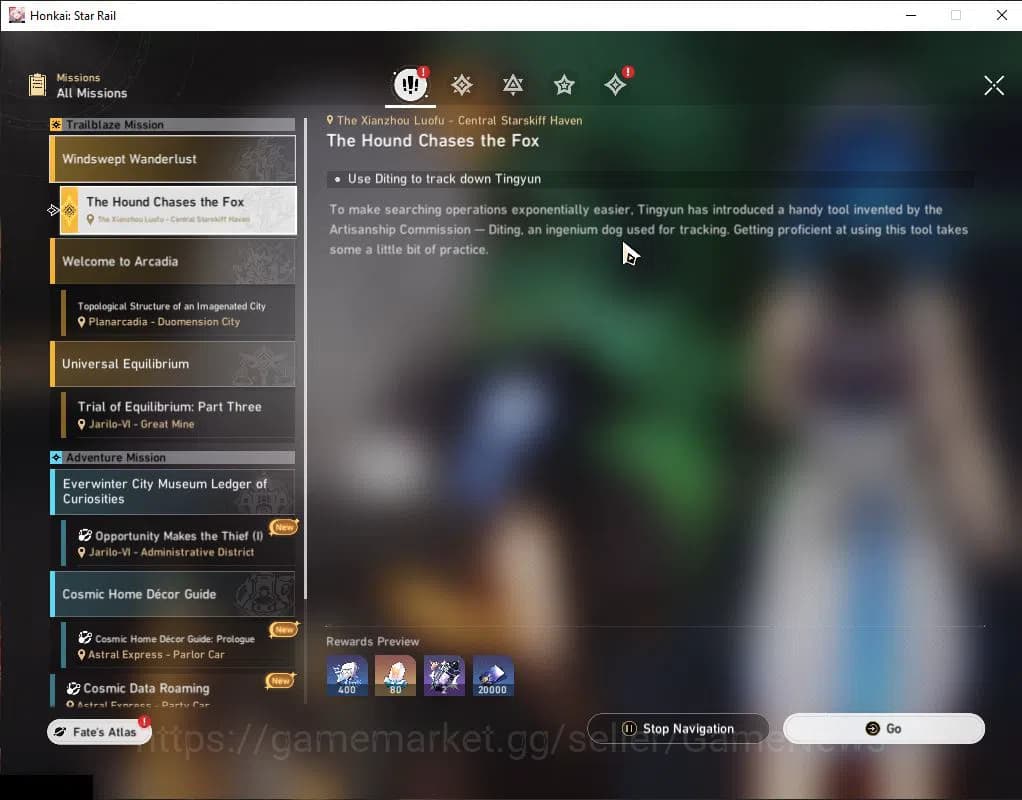Screen dimensions: 1022x800
Task: View the 80 Stellar Jade reward icon
Action: pyautogui.click(x=395, y=675)
